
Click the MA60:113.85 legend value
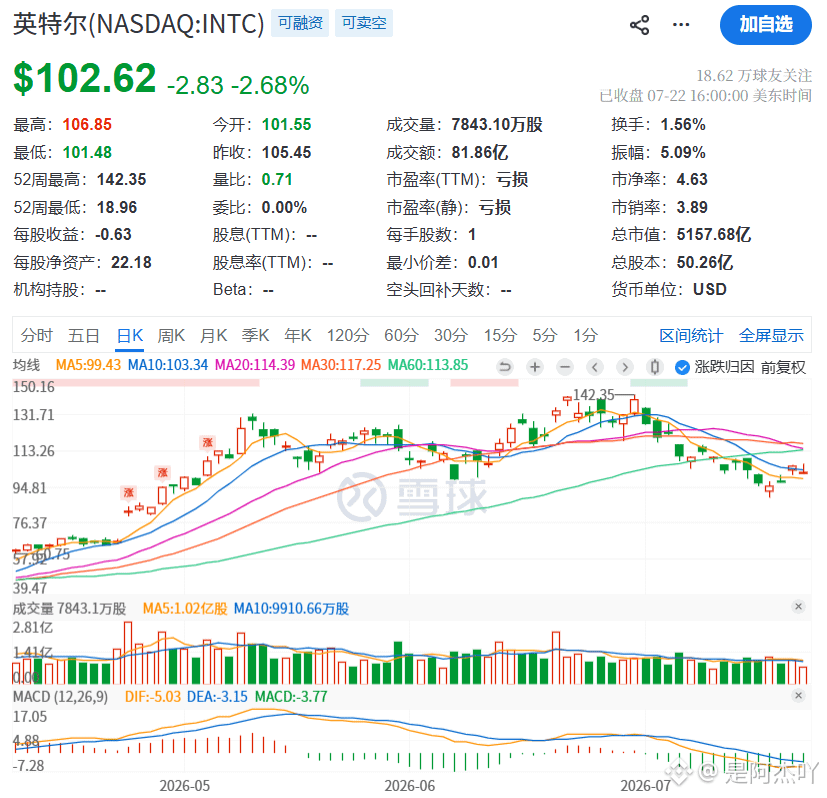(x=428, y=365)
